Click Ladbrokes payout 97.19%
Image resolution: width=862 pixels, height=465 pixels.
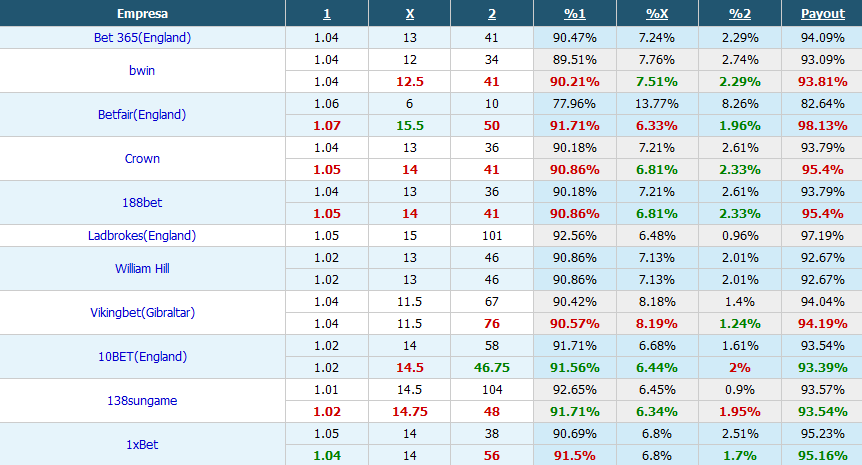coord(822,236)
